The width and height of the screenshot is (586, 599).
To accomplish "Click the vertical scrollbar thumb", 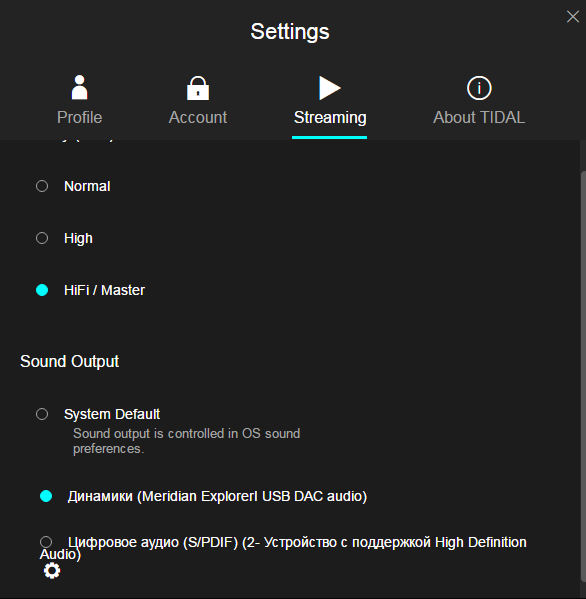I will tap(583, 376).
